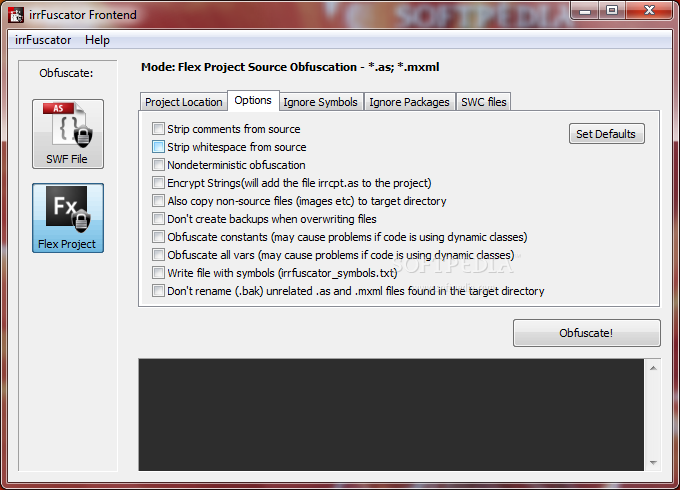This screenshot has height=490, width=680.
Task: Click inside the dark output log area
Action: click(x=391, y=415)
